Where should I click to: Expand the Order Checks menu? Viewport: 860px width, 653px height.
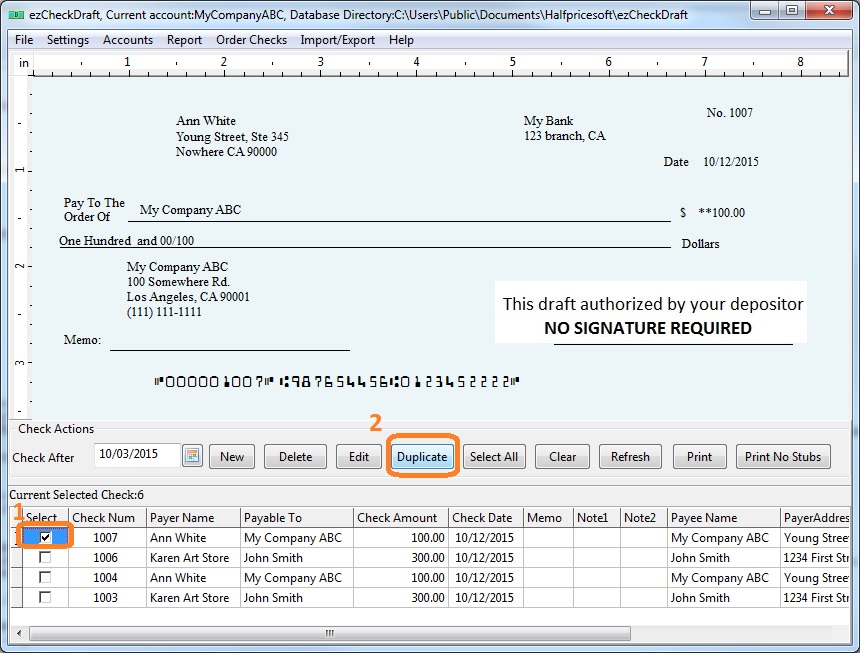coord(251,40)
